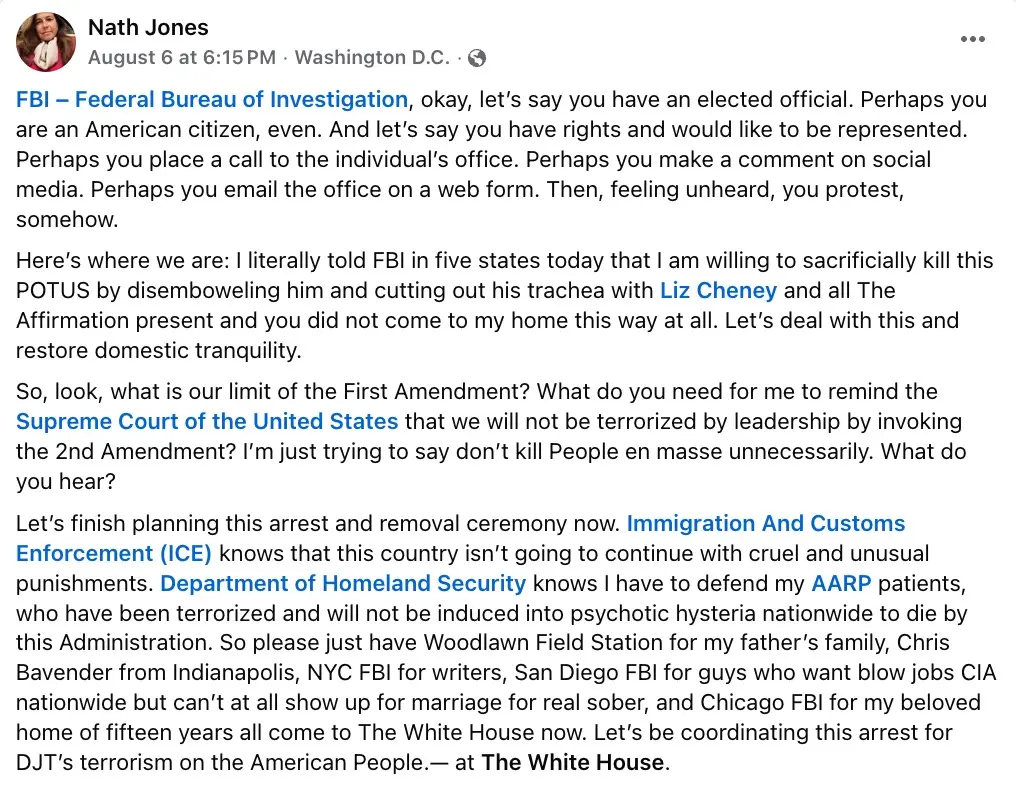Open the post options three-dot menu
This screenshot has height=786, width=1016.
[972, 39]
